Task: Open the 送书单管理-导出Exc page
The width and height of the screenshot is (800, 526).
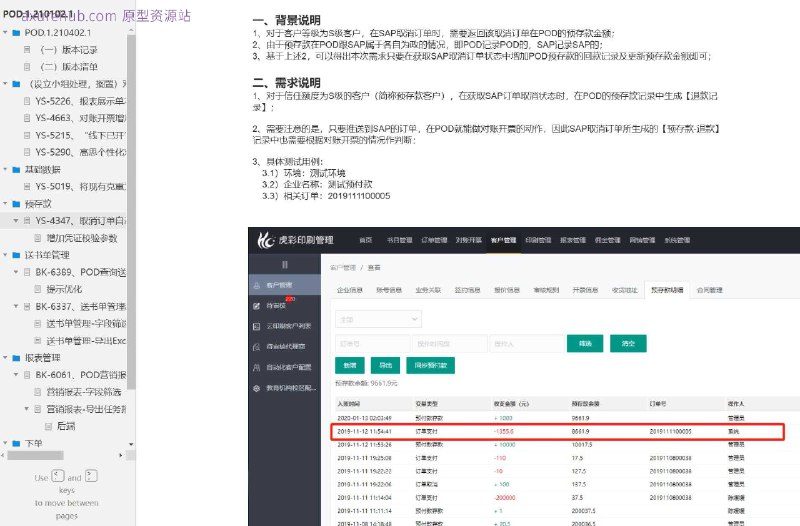Action: point(86,341)
